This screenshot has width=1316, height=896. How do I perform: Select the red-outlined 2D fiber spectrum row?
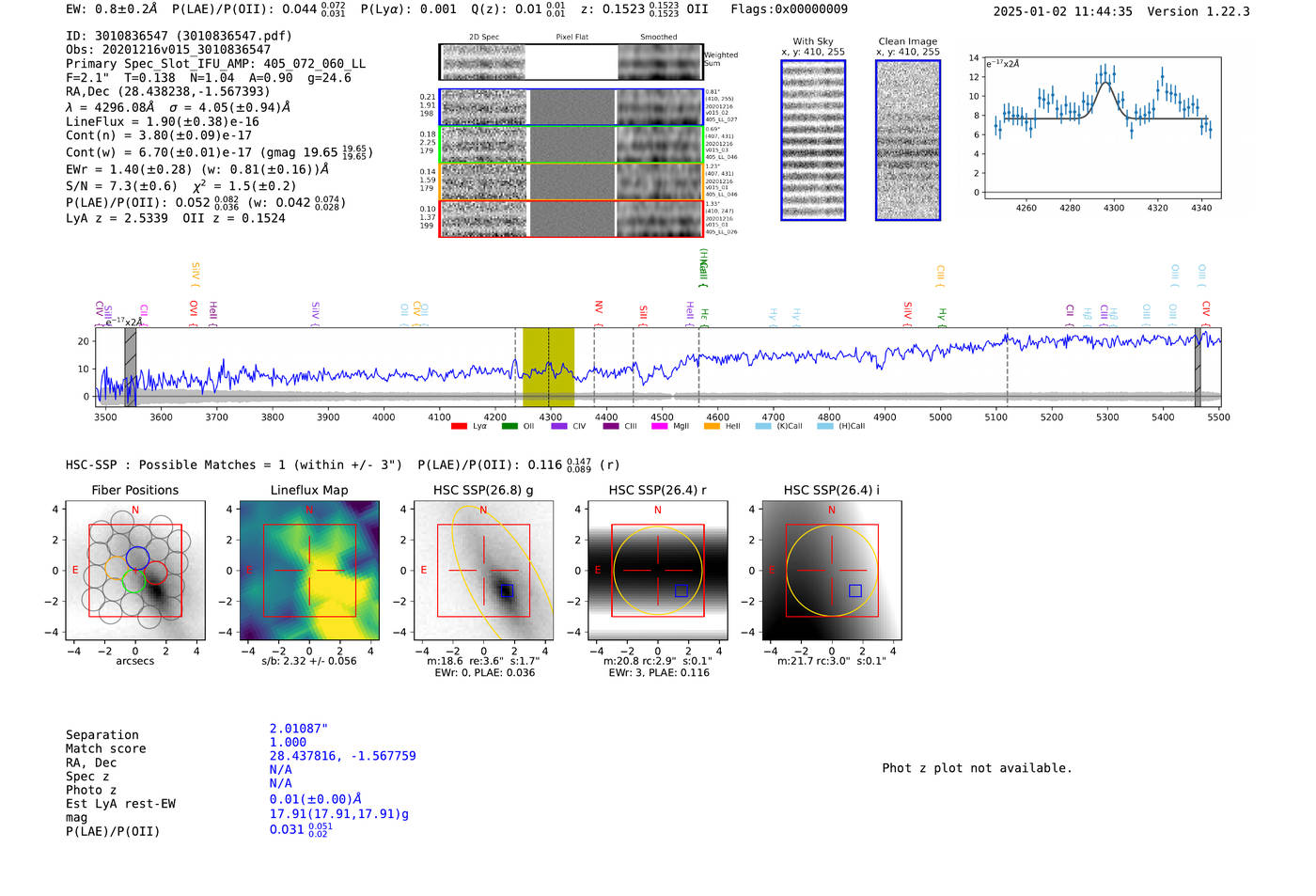click(x=571, y=218)
